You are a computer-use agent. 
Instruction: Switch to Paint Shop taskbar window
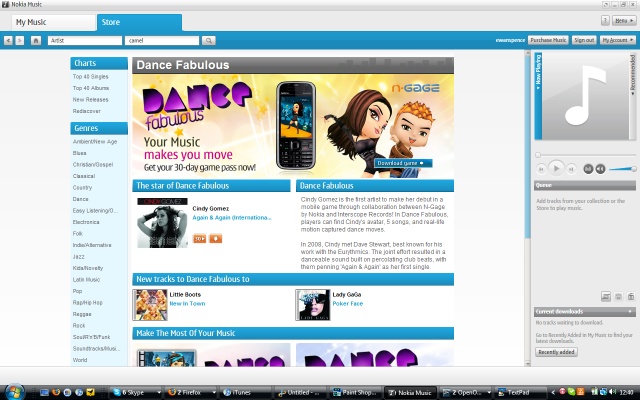point(356,393)
